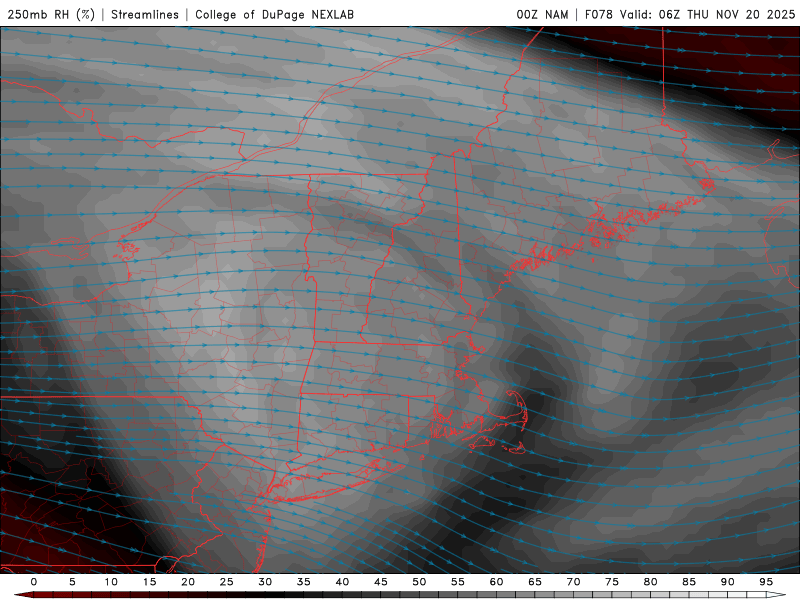
Task: Click the 95 value on color scale
Action: coord(765,582)
